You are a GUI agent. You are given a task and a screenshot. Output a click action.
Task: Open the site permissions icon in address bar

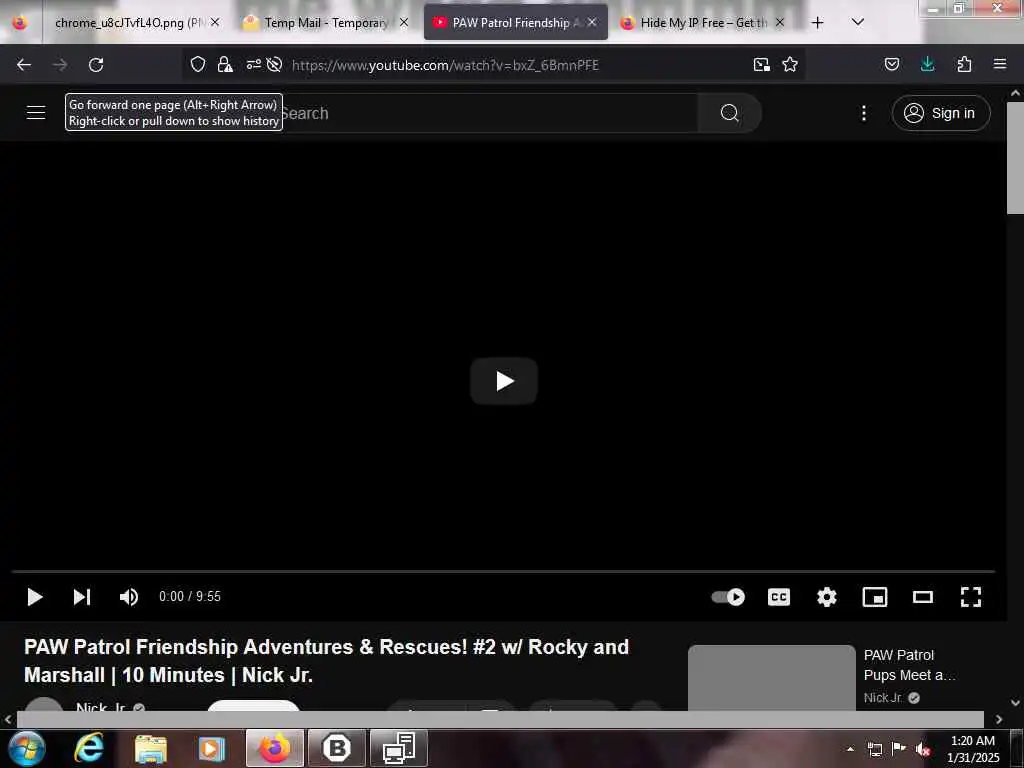[253, 64]
